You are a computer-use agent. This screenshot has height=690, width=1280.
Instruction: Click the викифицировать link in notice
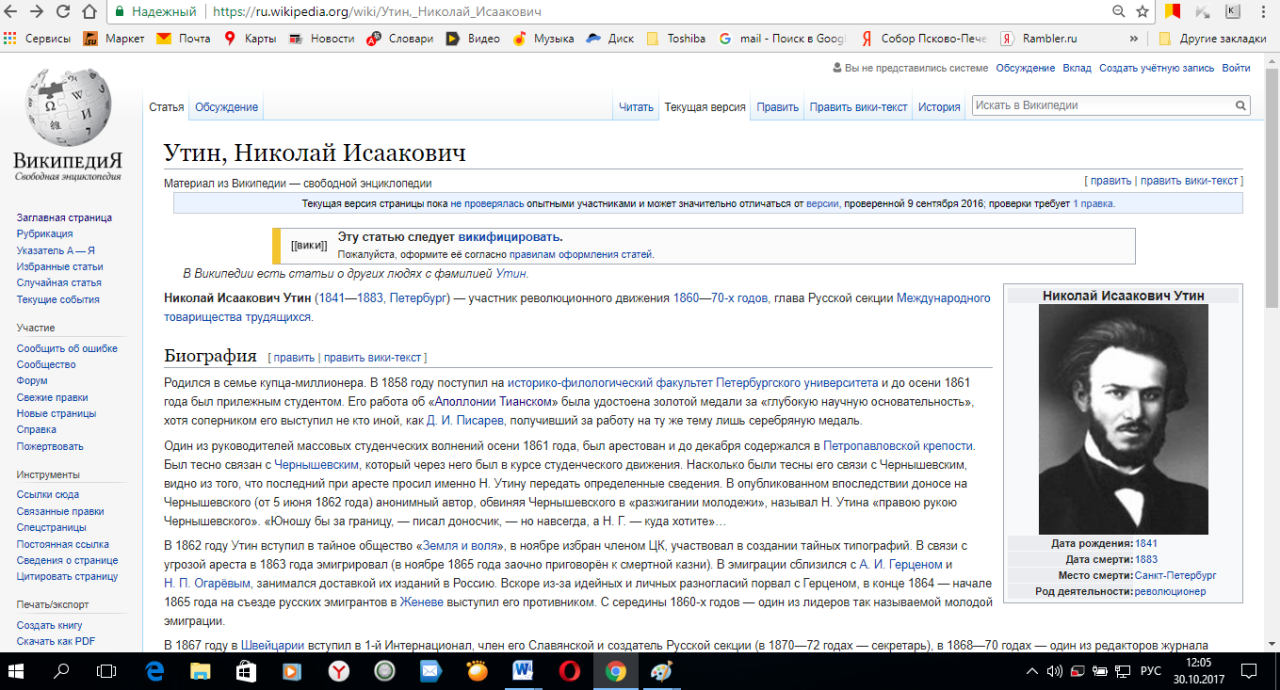[508, 237]
